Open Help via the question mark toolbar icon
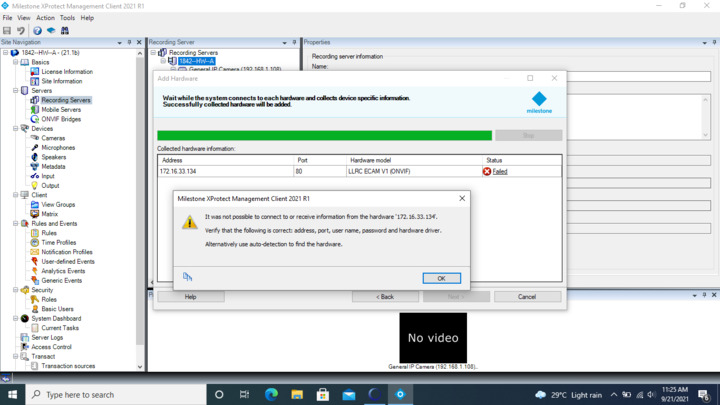This screenshot has width=720, height=405. click(x=37, y=31)
